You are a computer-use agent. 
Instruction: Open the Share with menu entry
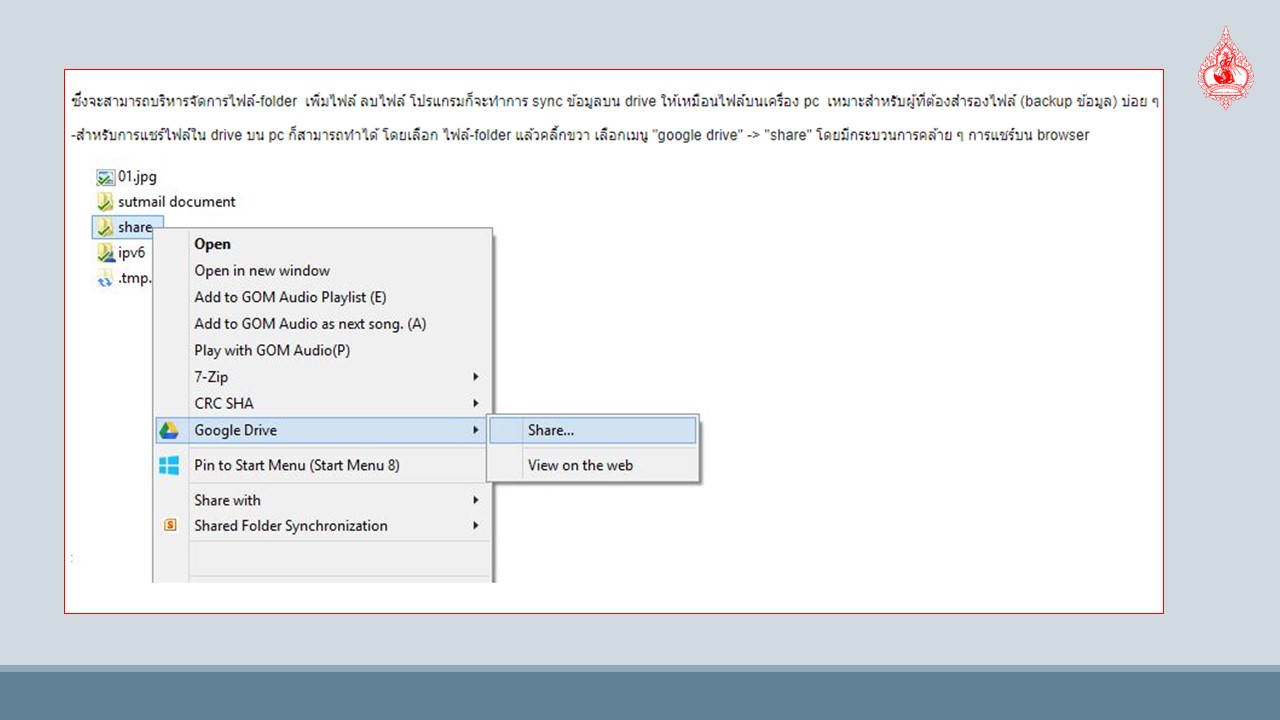[x=322, y=500]
